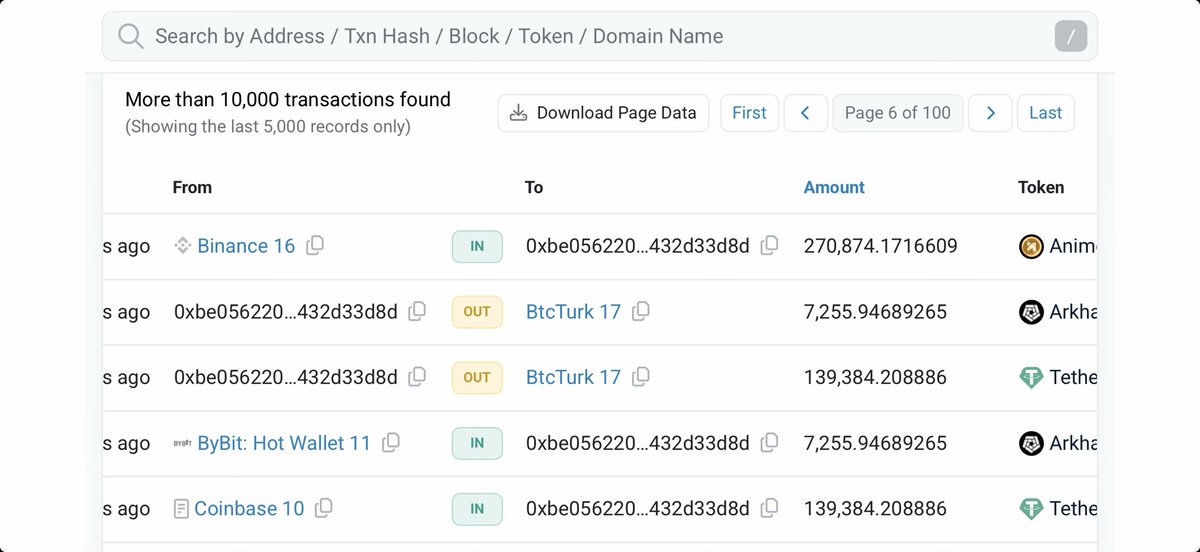
Task: Select amount 139,384.208886 in Coinbase row
Action: (x=875, y=509)
